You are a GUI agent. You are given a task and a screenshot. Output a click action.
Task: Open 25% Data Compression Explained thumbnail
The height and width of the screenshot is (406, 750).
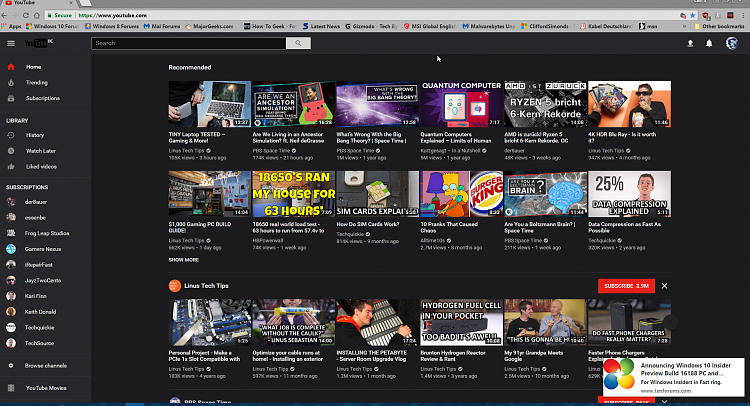click(x=629, y=194)
